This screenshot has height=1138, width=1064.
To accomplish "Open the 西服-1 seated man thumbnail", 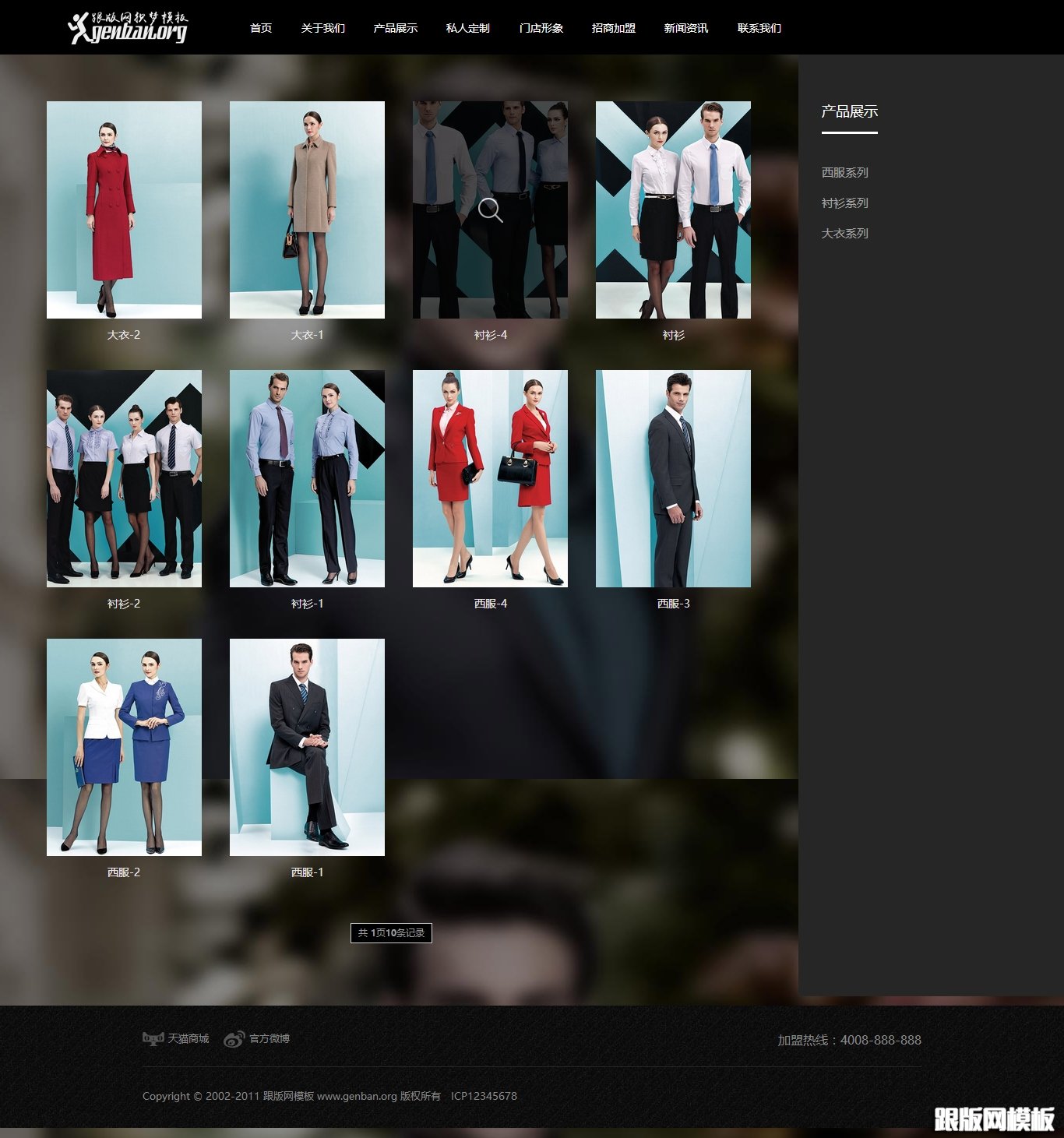I will point(307,747).
